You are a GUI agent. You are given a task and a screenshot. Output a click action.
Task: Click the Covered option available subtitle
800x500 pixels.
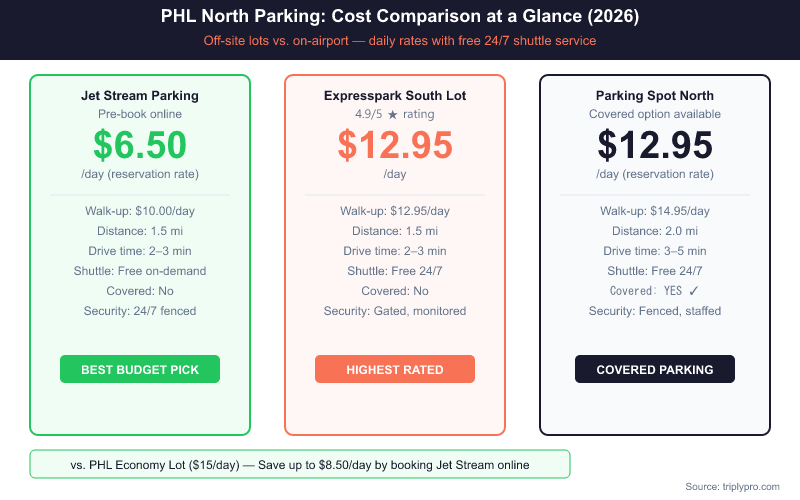point(655,115)
